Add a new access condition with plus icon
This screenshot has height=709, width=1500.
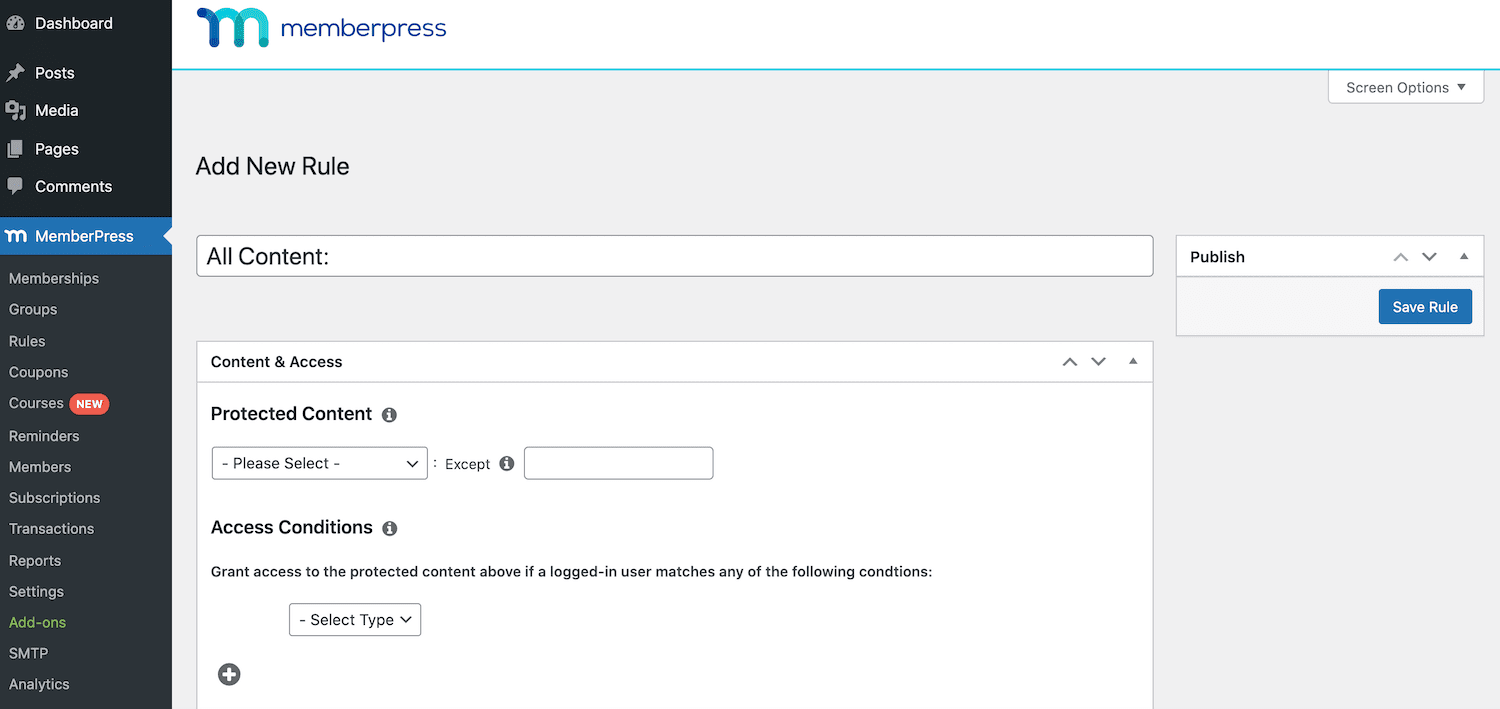229,675
